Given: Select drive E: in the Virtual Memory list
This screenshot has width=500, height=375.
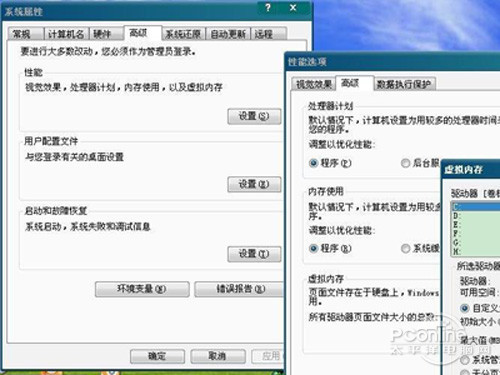Looking at the screenshot, I should click(476, 224).
